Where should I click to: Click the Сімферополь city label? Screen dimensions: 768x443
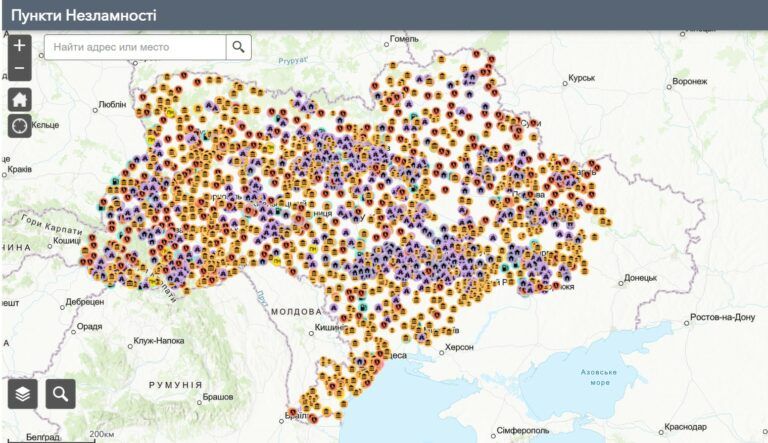coord(523,431)
